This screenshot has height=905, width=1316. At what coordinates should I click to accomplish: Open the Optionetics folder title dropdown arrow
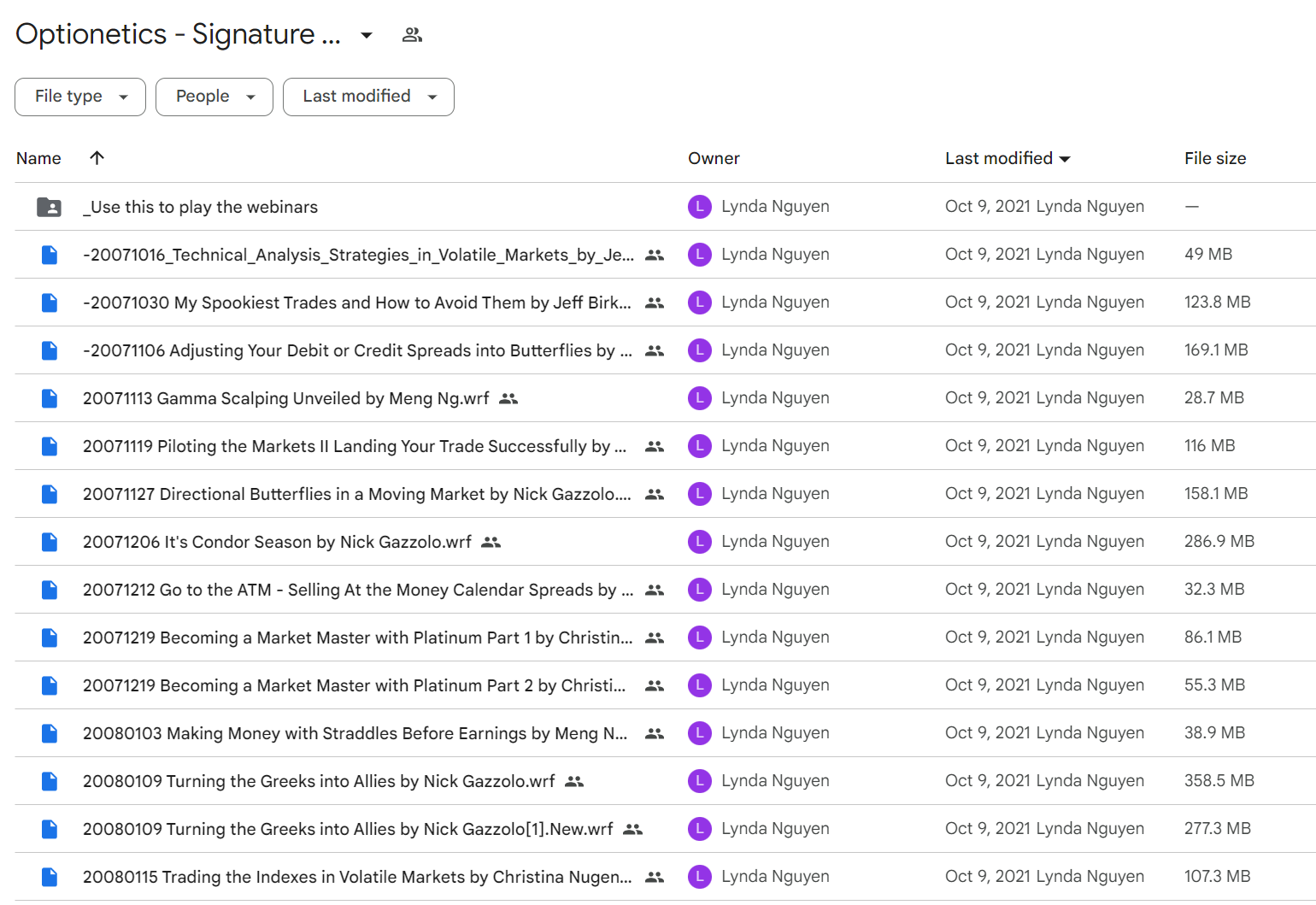(367, 35)
